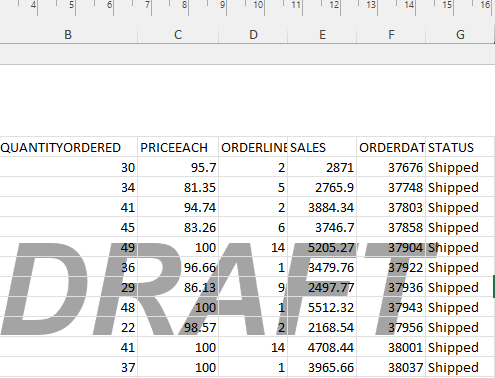495x378 pixels.
Task: Select price cell 86.13
Action: click(178, 287)
